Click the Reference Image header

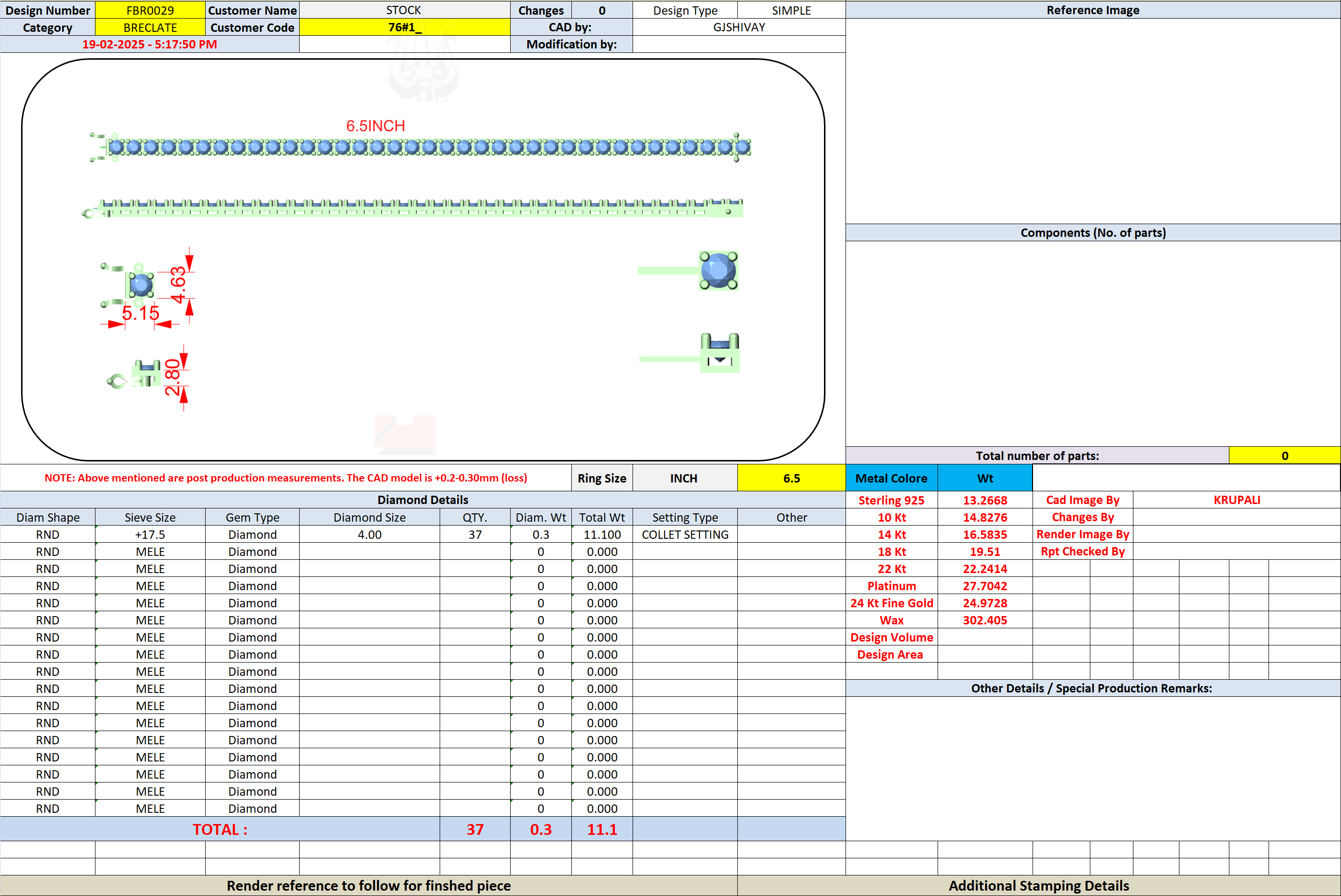[x=1093, y=10]
